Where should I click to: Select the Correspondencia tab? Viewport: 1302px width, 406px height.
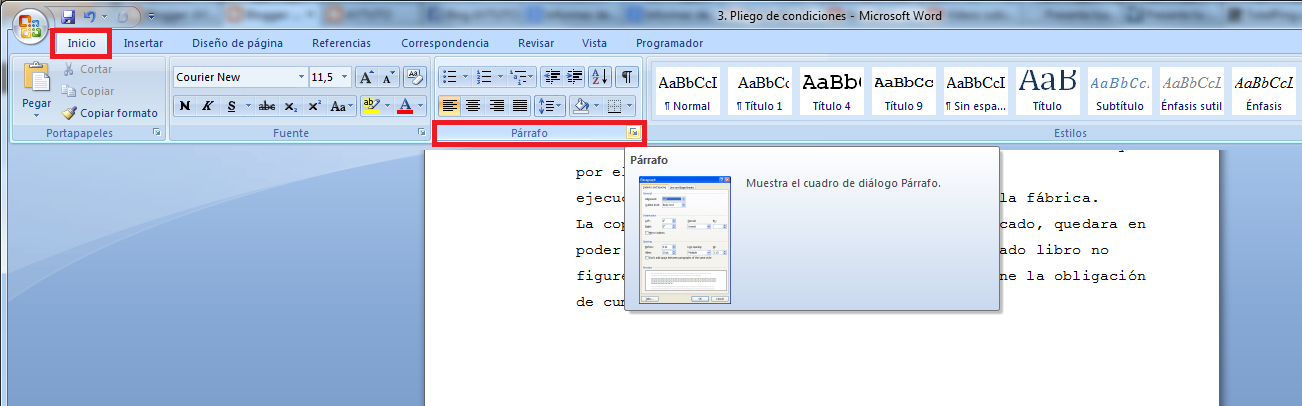[x=445, y=43]
